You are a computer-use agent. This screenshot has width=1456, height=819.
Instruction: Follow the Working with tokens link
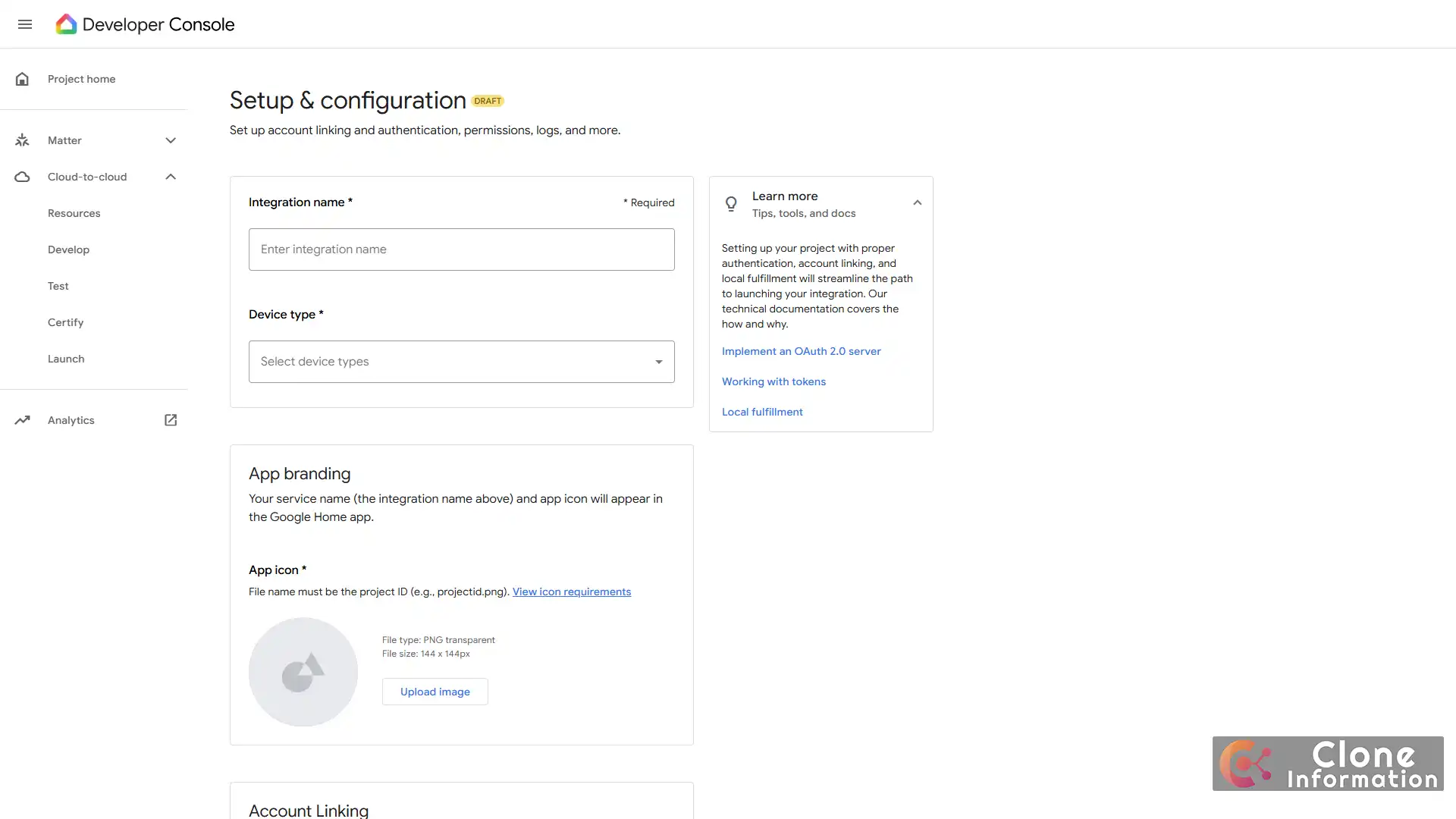773,381
